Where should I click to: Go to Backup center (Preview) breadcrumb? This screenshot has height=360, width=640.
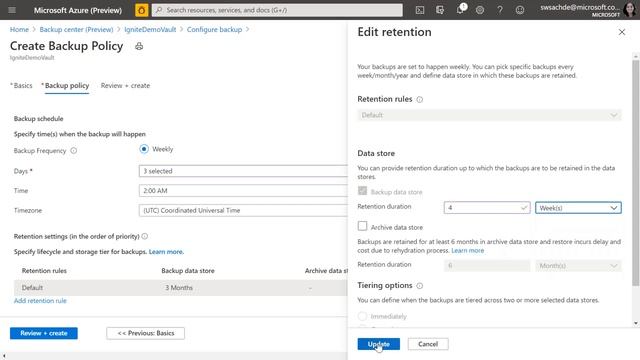tap(76, 29)
